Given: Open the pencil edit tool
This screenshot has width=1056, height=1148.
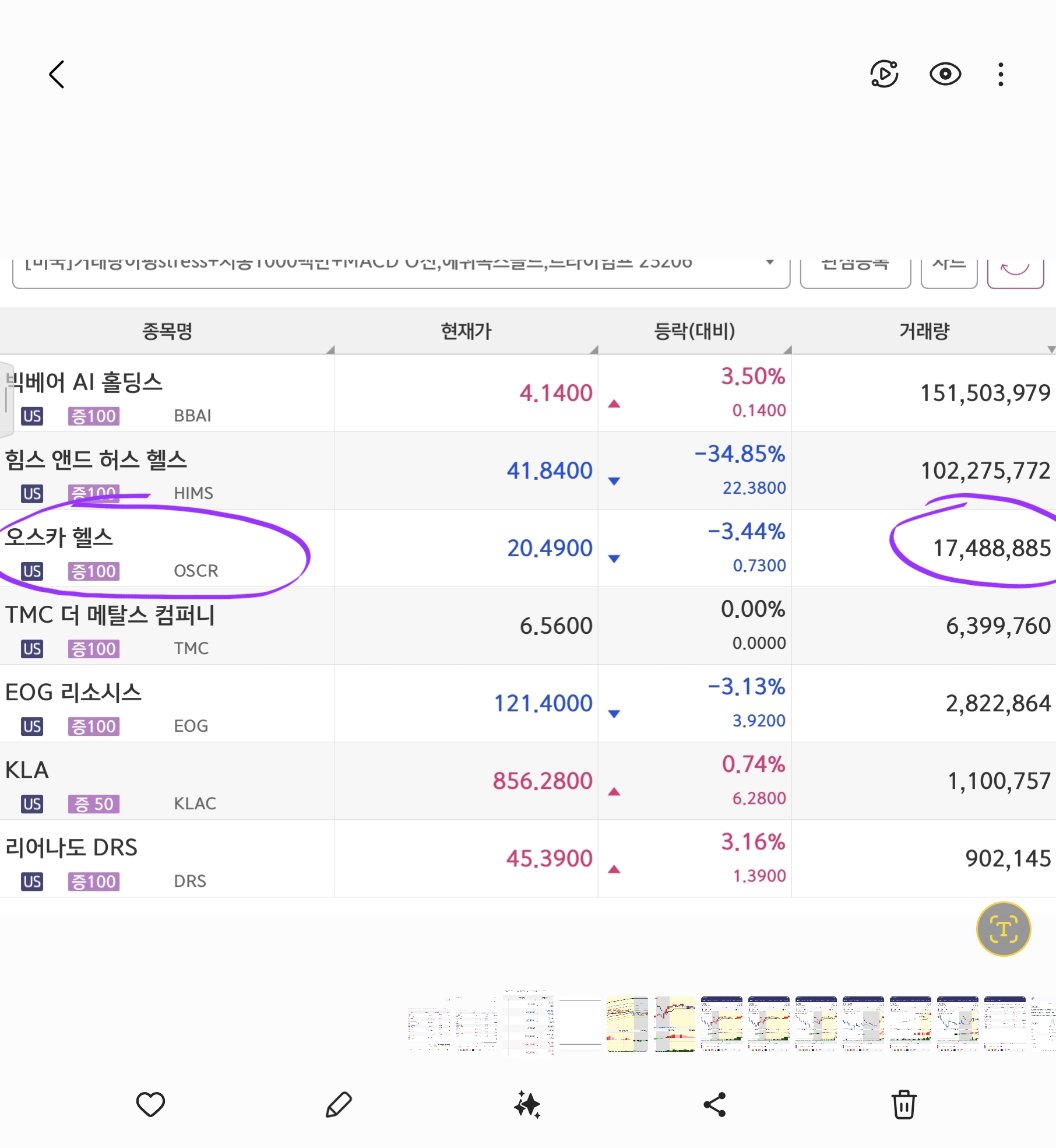Looking at the screenshot, I should 339,1104.
